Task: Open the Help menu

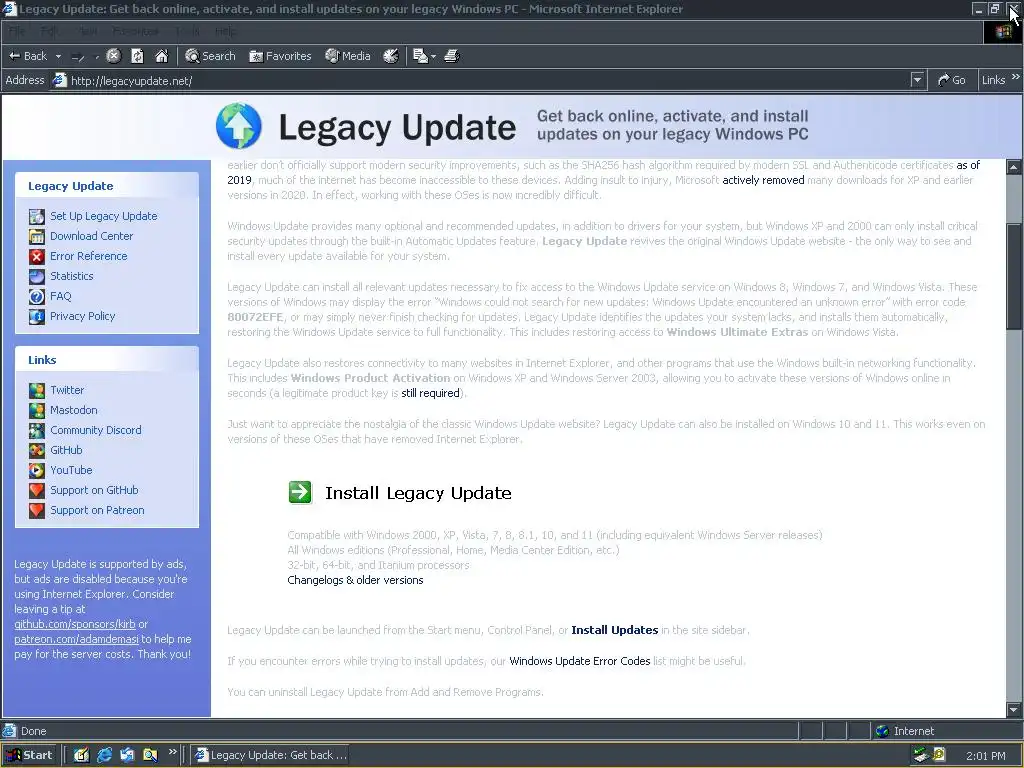Action: pyautogui.click(x=226, y=31)
